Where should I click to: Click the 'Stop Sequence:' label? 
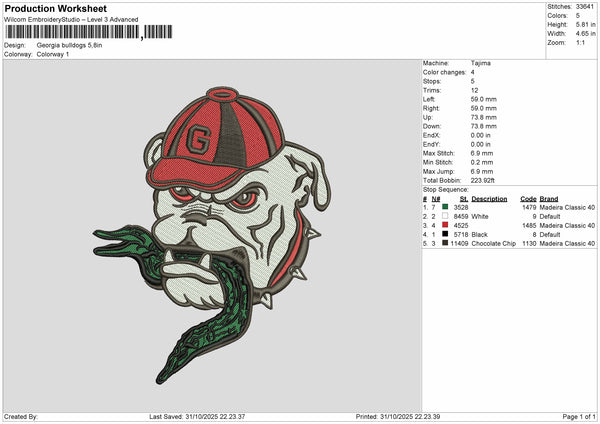(445, 190)
